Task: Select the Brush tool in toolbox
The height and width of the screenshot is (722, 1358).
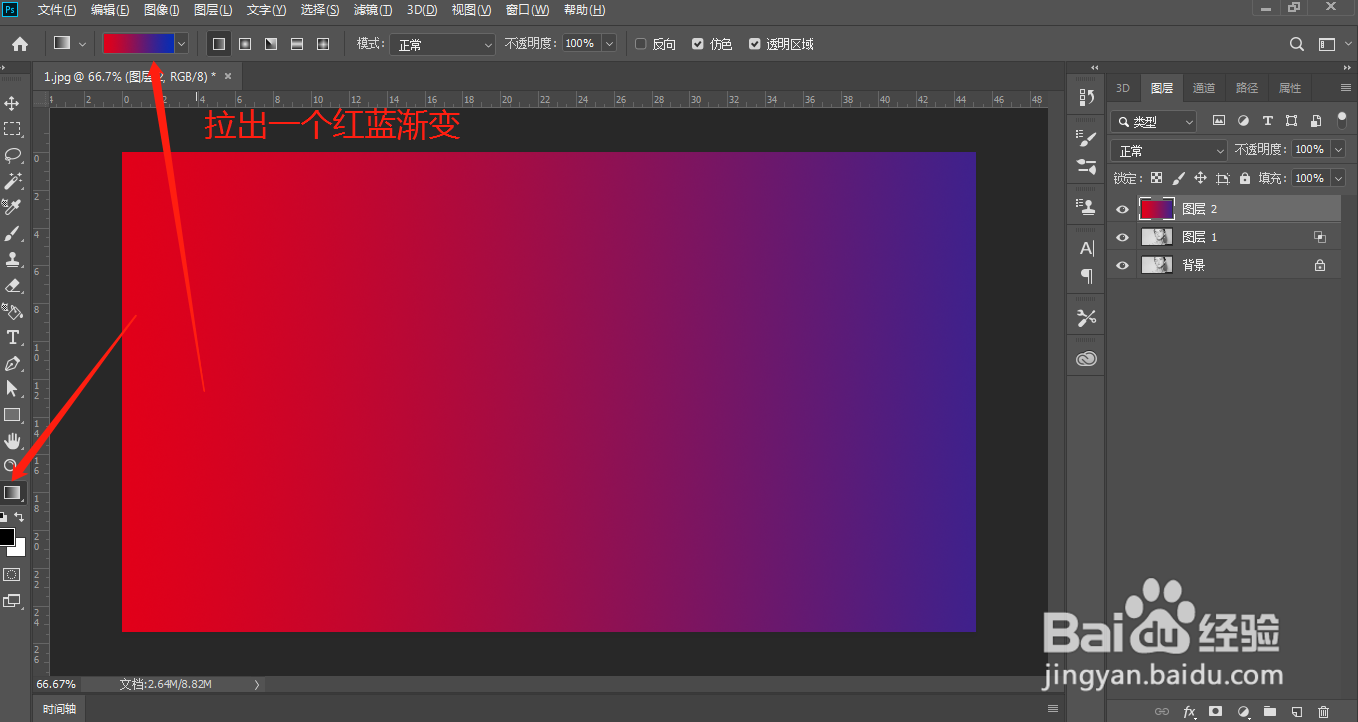Action: point(13,233)
